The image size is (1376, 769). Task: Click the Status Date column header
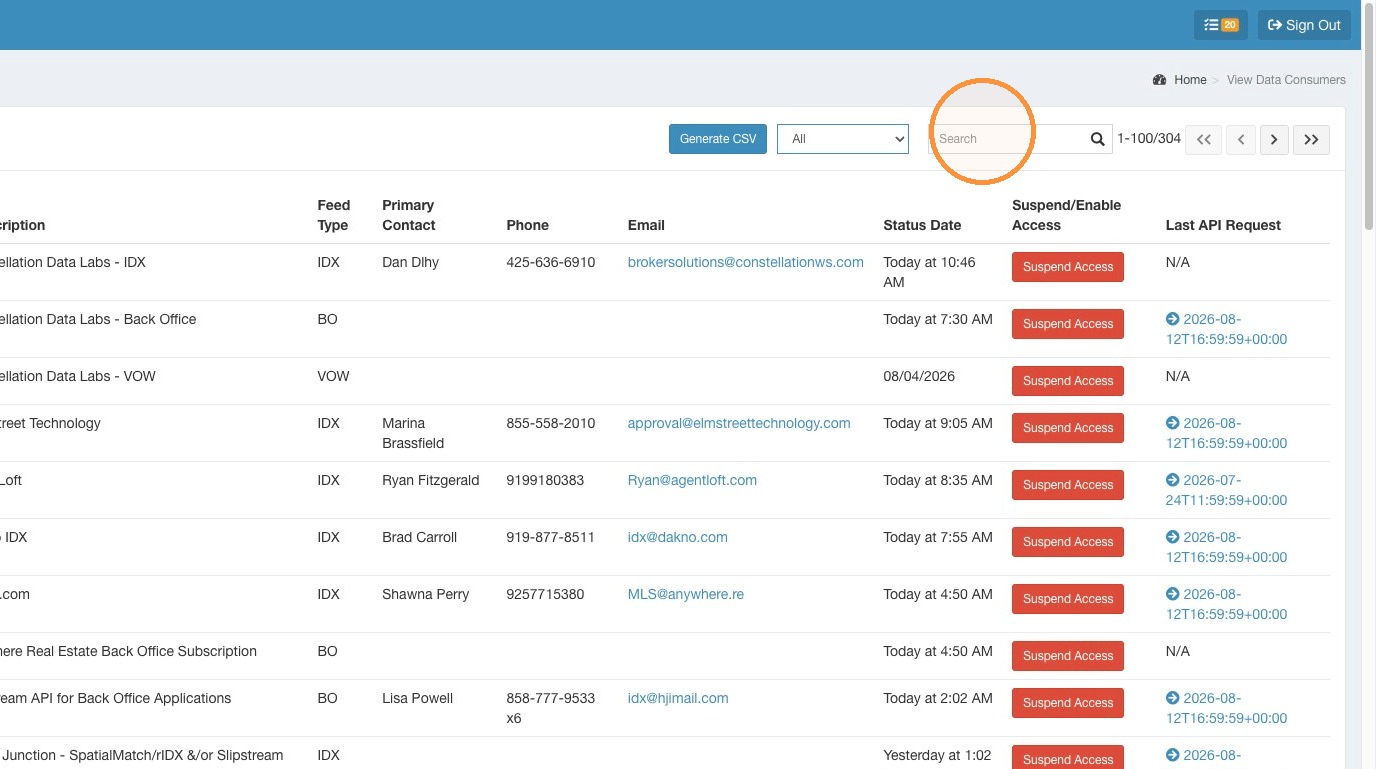[x=922, y=225]
